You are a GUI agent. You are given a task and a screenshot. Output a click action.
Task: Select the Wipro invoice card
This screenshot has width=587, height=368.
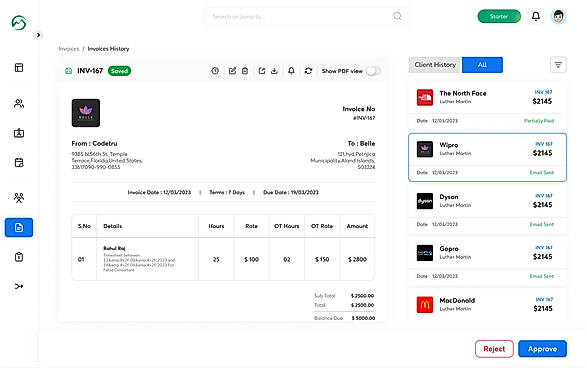click(487, 157)
